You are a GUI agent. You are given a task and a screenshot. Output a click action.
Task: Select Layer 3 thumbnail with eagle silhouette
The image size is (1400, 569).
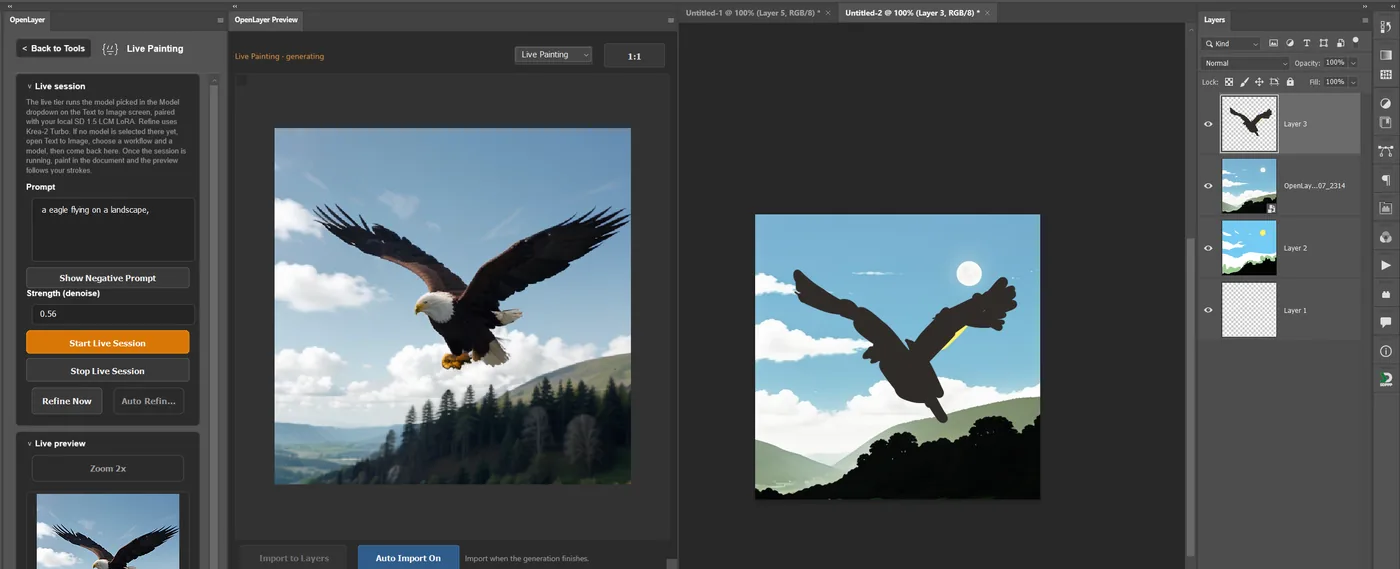[1249, 124]
